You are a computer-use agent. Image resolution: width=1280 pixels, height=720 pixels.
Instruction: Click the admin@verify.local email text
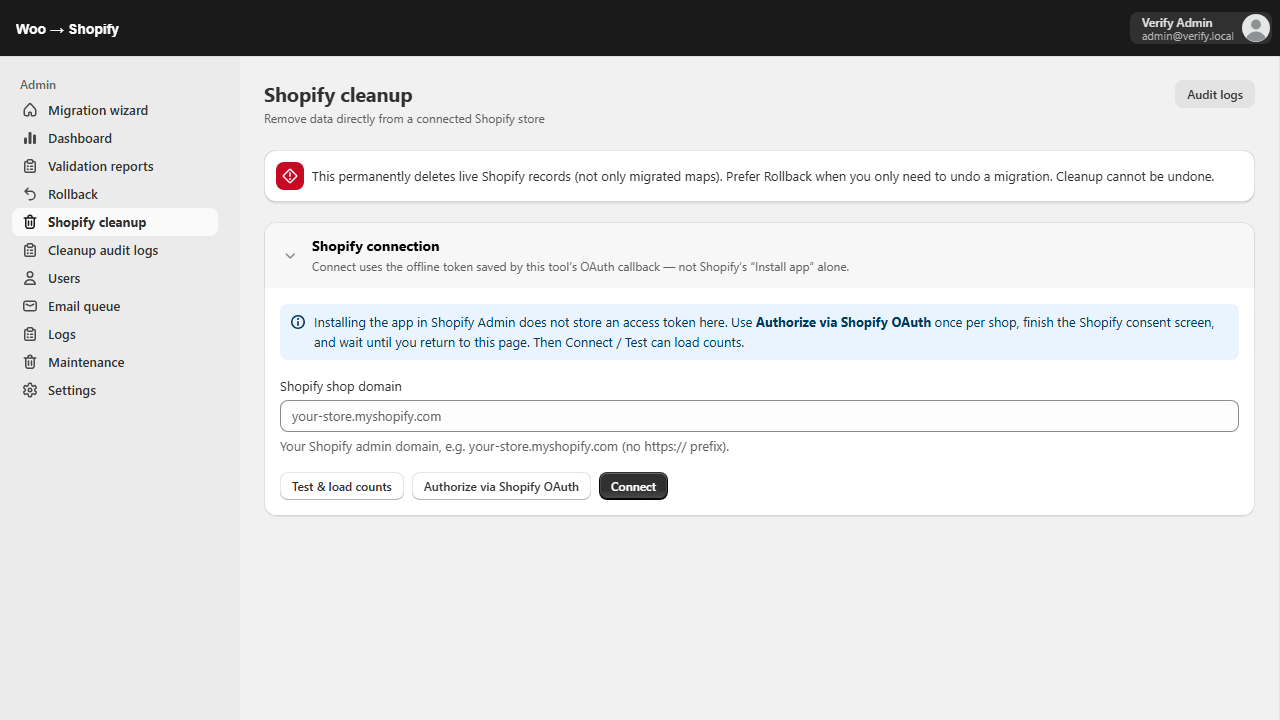[1188, 36]
